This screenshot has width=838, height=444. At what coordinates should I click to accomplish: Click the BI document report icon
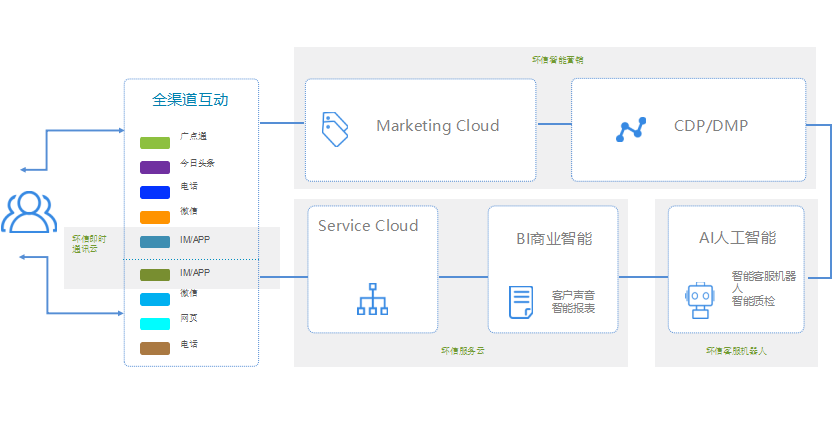[520, 301]
